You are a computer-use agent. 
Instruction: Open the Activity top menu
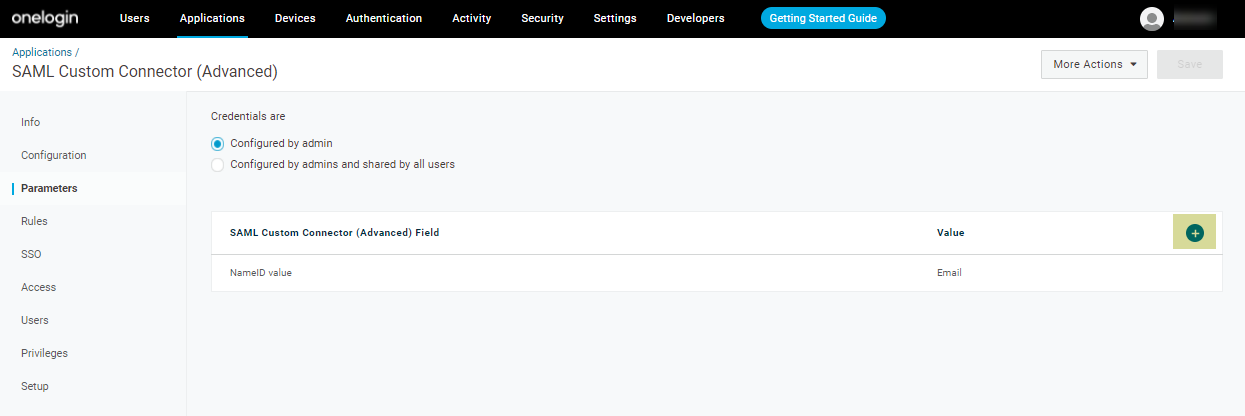(x=472, y=18)
